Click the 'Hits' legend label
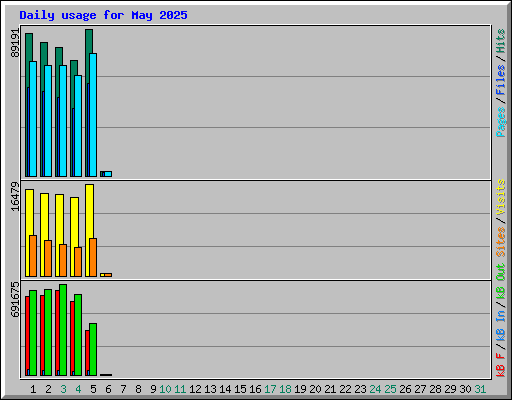This screenshot has width=512, height=400. pyautogui.click(x=501, y=41)
